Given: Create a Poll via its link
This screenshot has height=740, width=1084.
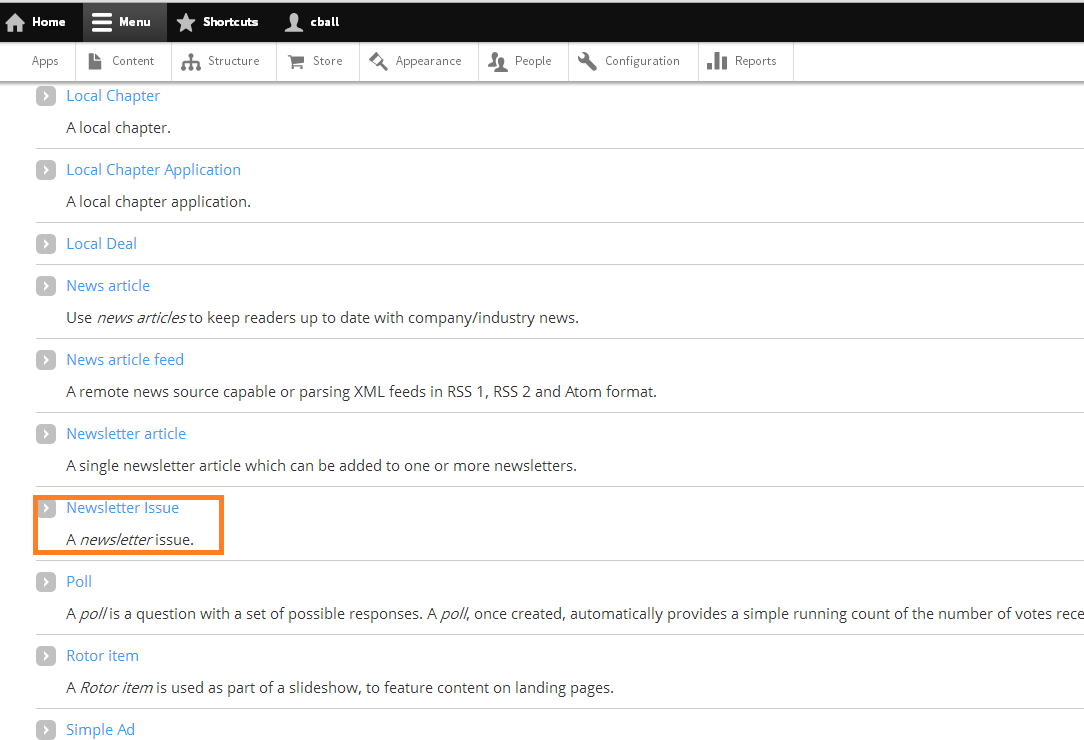Looking at the screenshot, I should point(79,582).
